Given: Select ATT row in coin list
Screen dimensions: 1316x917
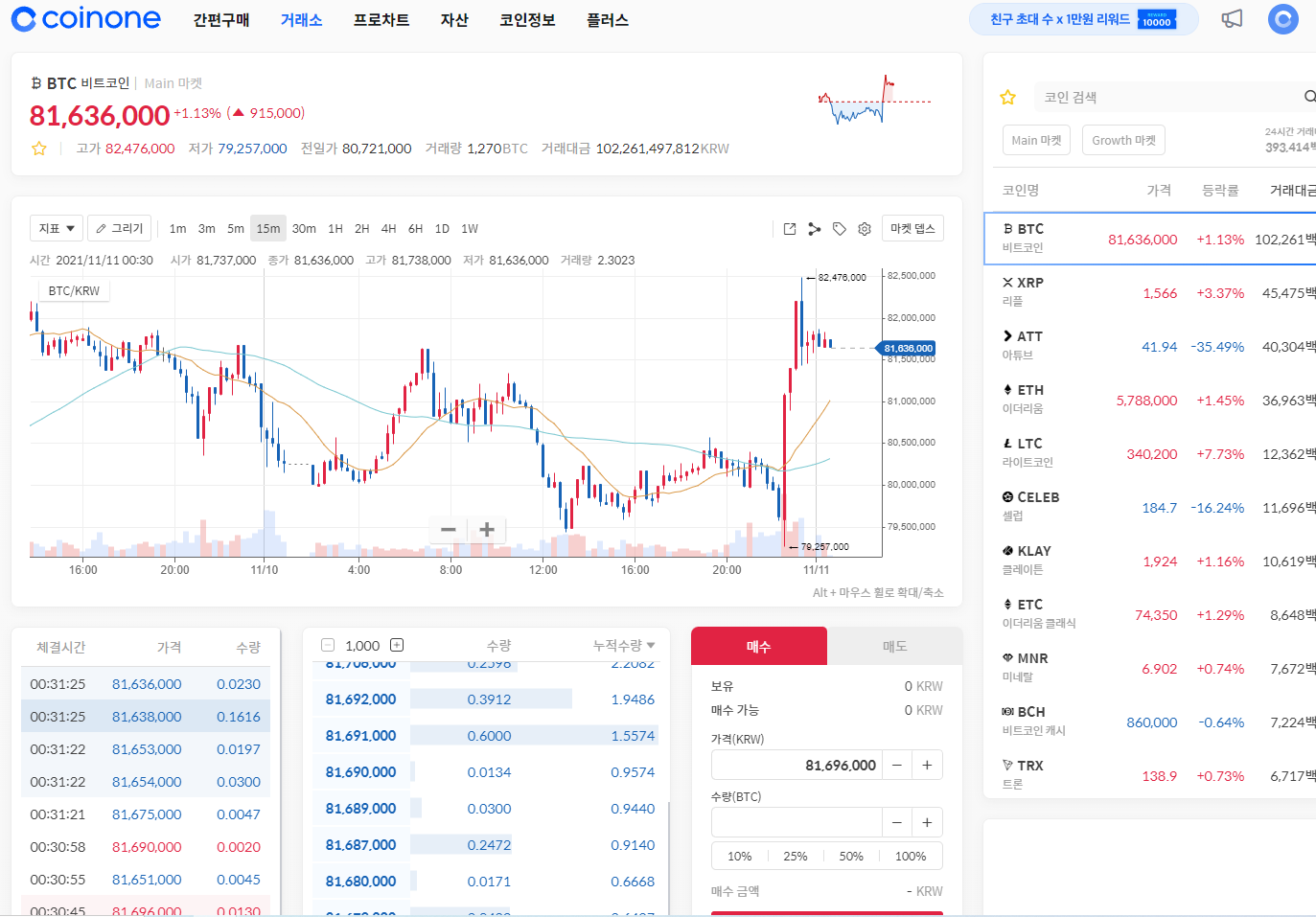Looking at the screenshot, I should pyautogui.click(x=1150, y=346).
